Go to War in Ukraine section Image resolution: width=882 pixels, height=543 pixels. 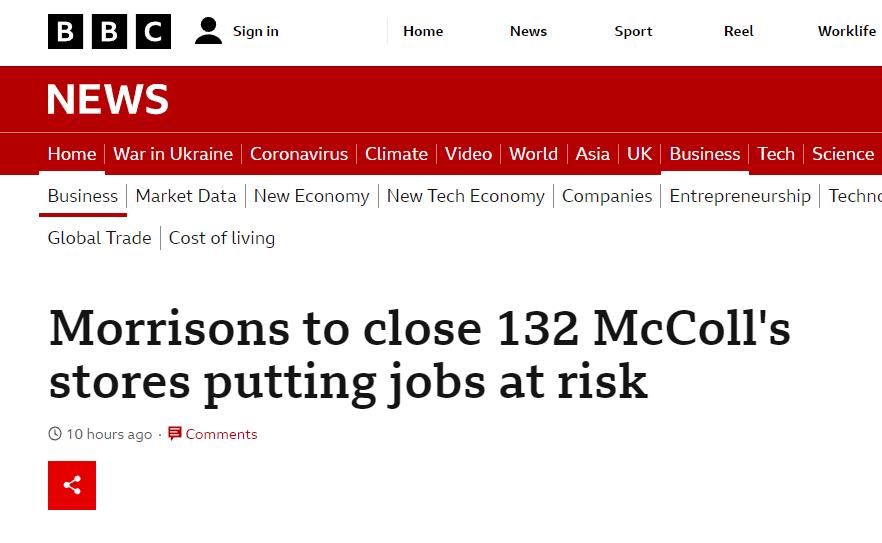pyautogui.click(x=173, y=154)
